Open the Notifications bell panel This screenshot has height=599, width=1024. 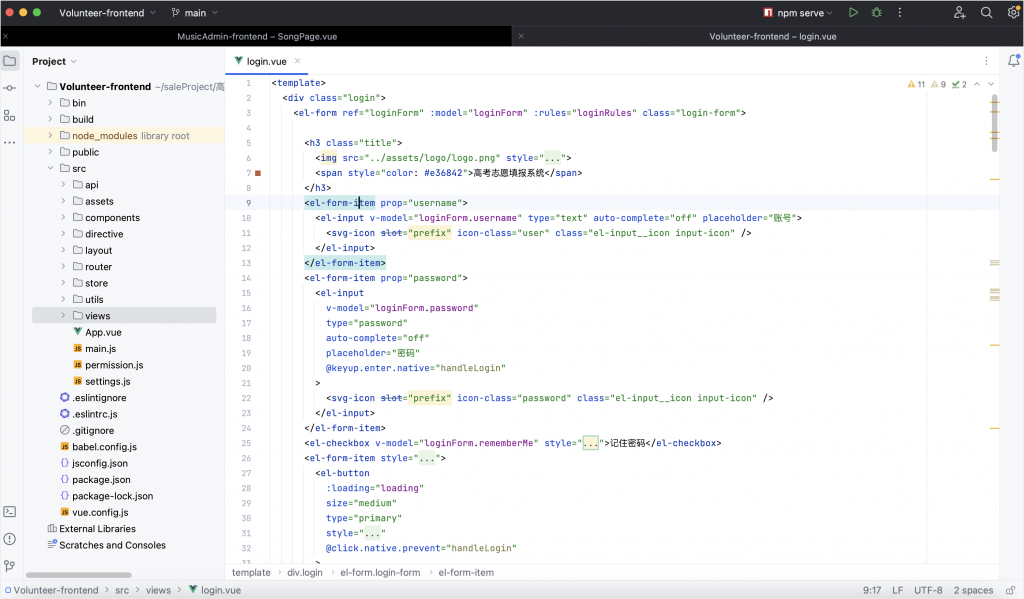(1013, 61)
